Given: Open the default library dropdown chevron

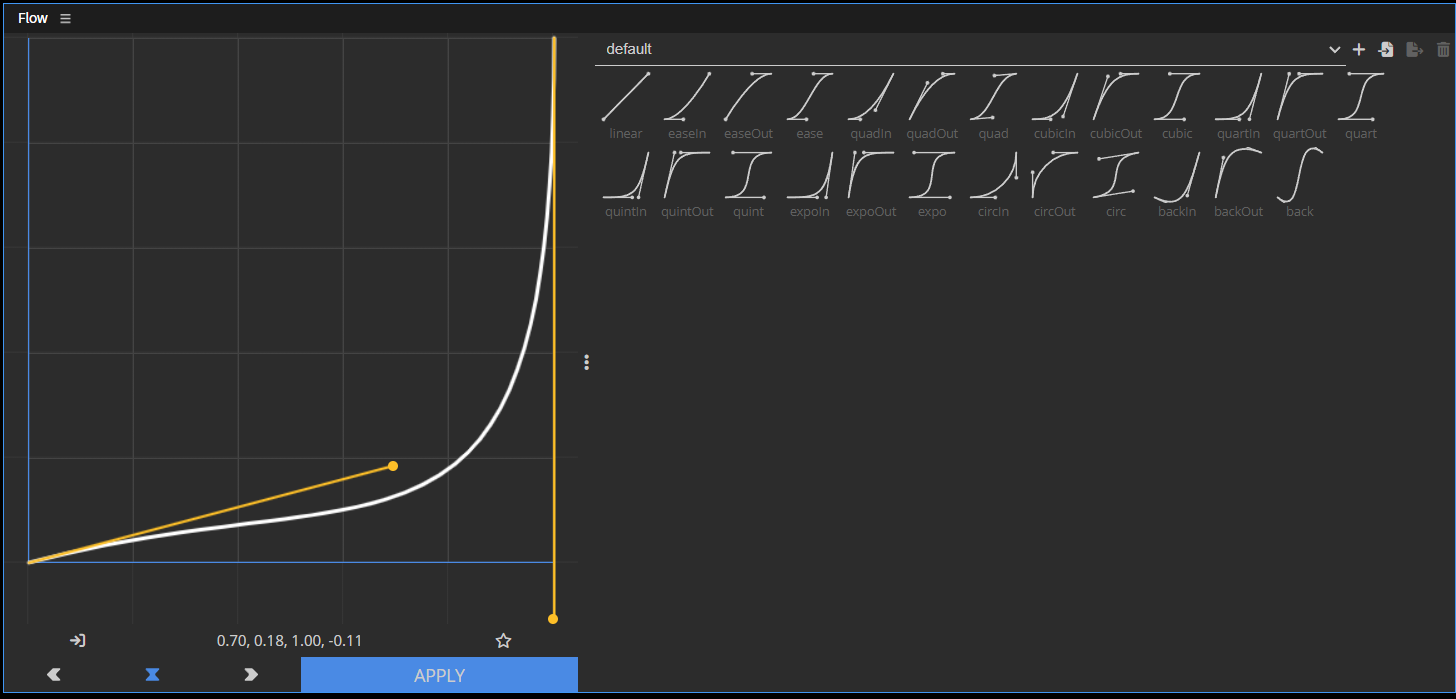Looking at the screenshot, I should (1334, 49).
